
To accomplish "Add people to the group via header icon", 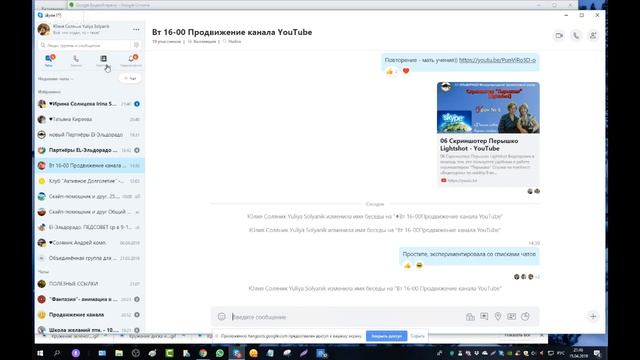I will click(x=593, y=36).
